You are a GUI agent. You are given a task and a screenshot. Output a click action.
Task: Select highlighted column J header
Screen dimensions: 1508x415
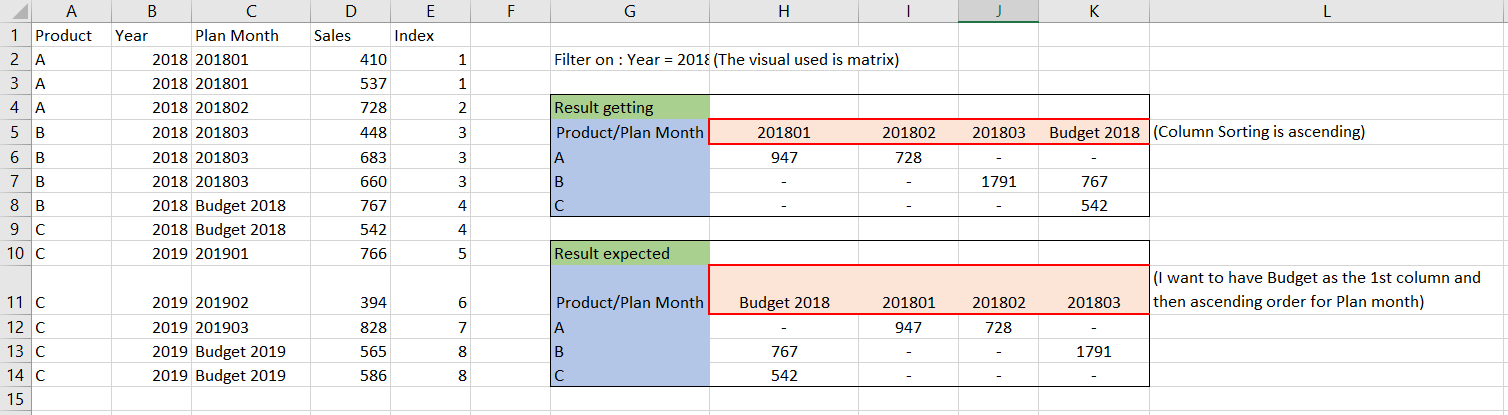pos(998,11)
